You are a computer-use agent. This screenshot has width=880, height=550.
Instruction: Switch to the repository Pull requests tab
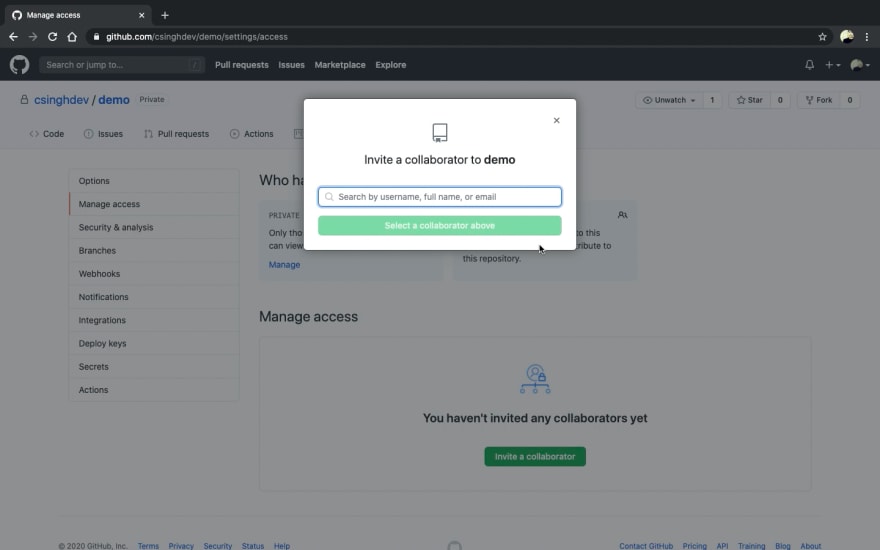176,134
